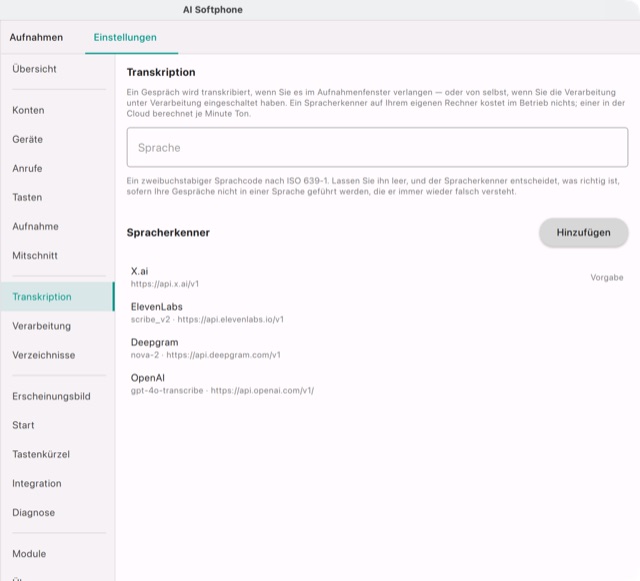This screenshot has width=640, height=581.
Task: Select the Transkription sidebar entry
Action: coord(57,297)
